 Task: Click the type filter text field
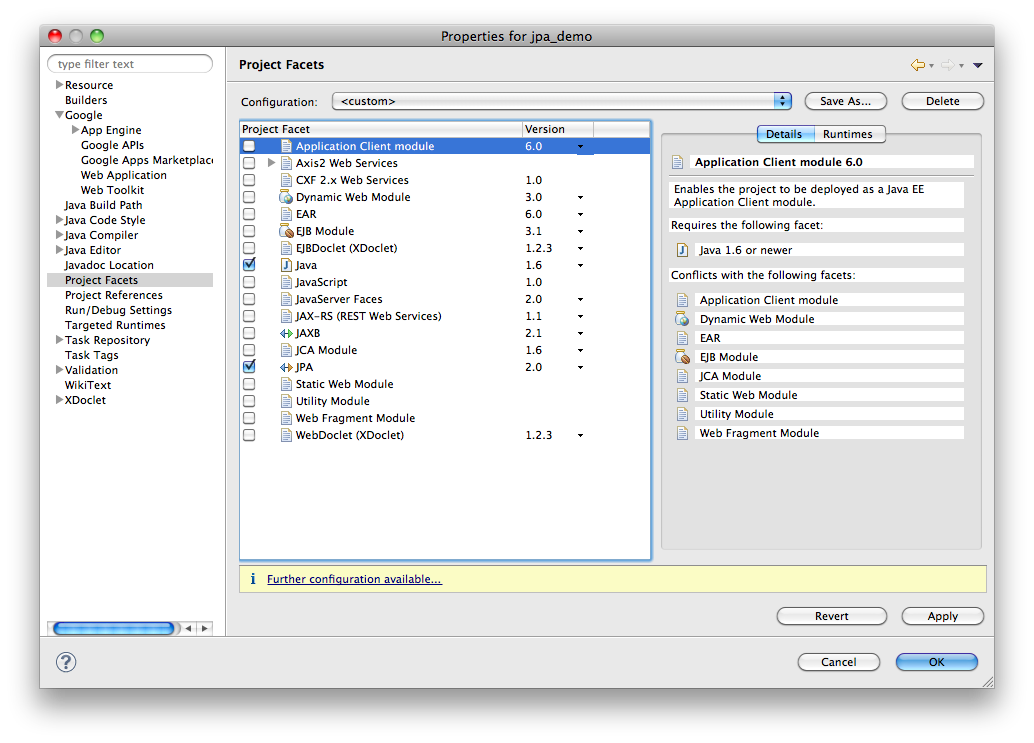pos(130,64)
